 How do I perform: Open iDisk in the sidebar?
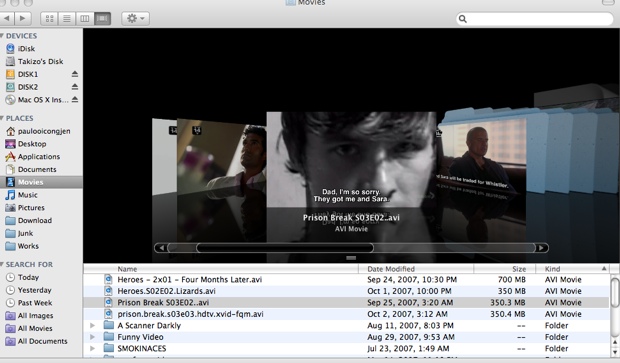coord(26,49)
